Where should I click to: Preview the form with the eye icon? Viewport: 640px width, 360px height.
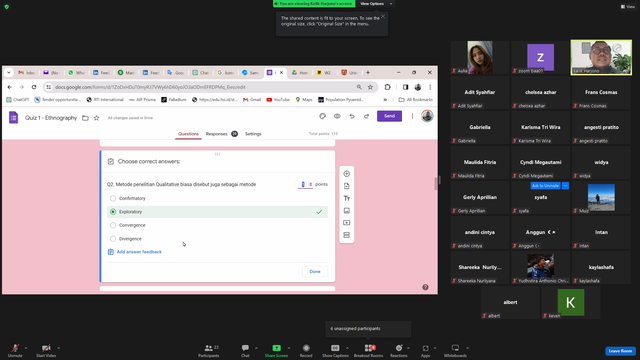tap(337, 116)
